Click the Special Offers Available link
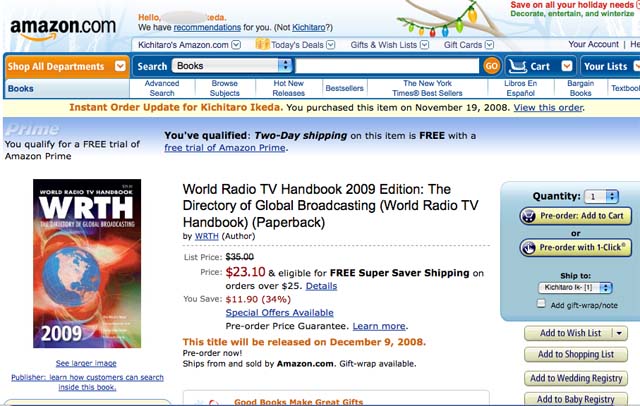The width and height of the screenshot is (640, 406). (280, 313)
